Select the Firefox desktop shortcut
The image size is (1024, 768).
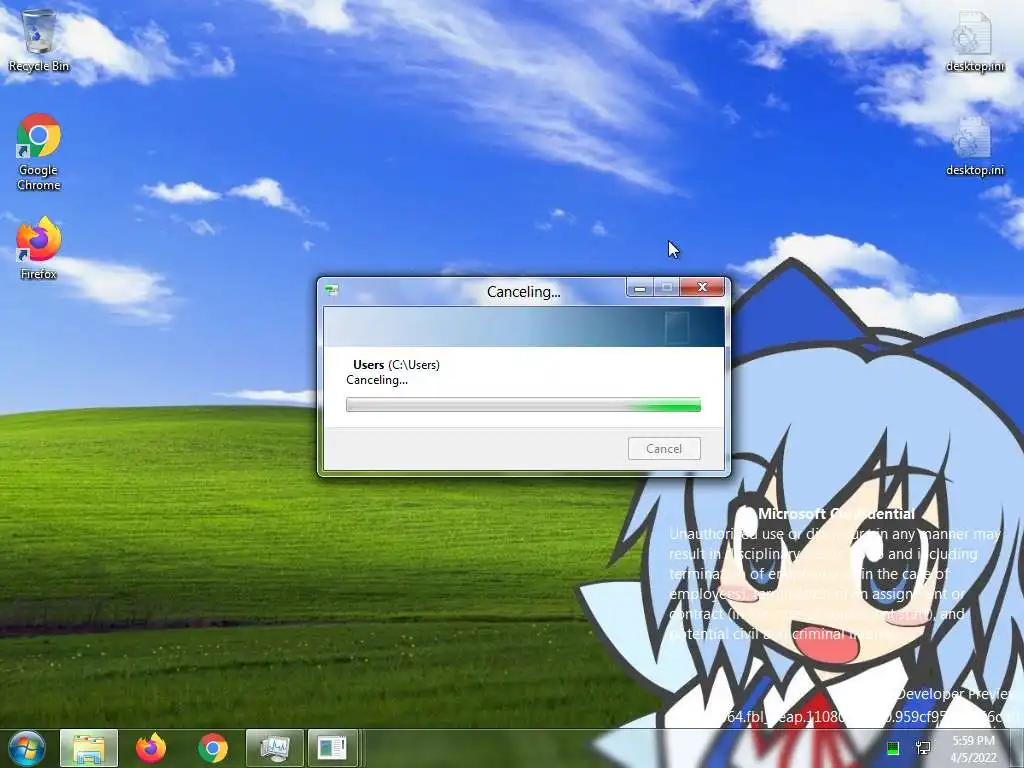[39, 248]
